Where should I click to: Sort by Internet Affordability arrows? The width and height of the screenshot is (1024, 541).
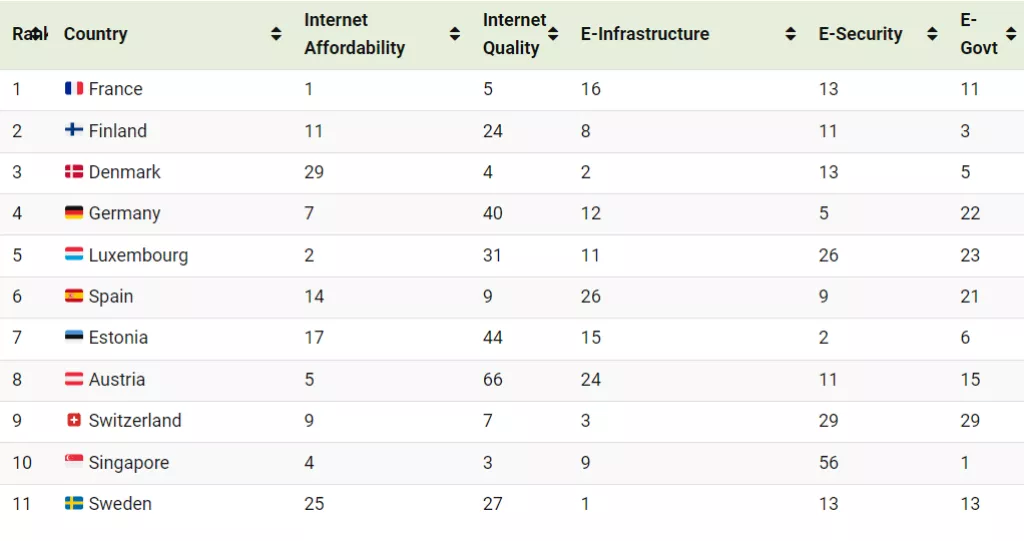pyautogui.click(x=455, y=34)
